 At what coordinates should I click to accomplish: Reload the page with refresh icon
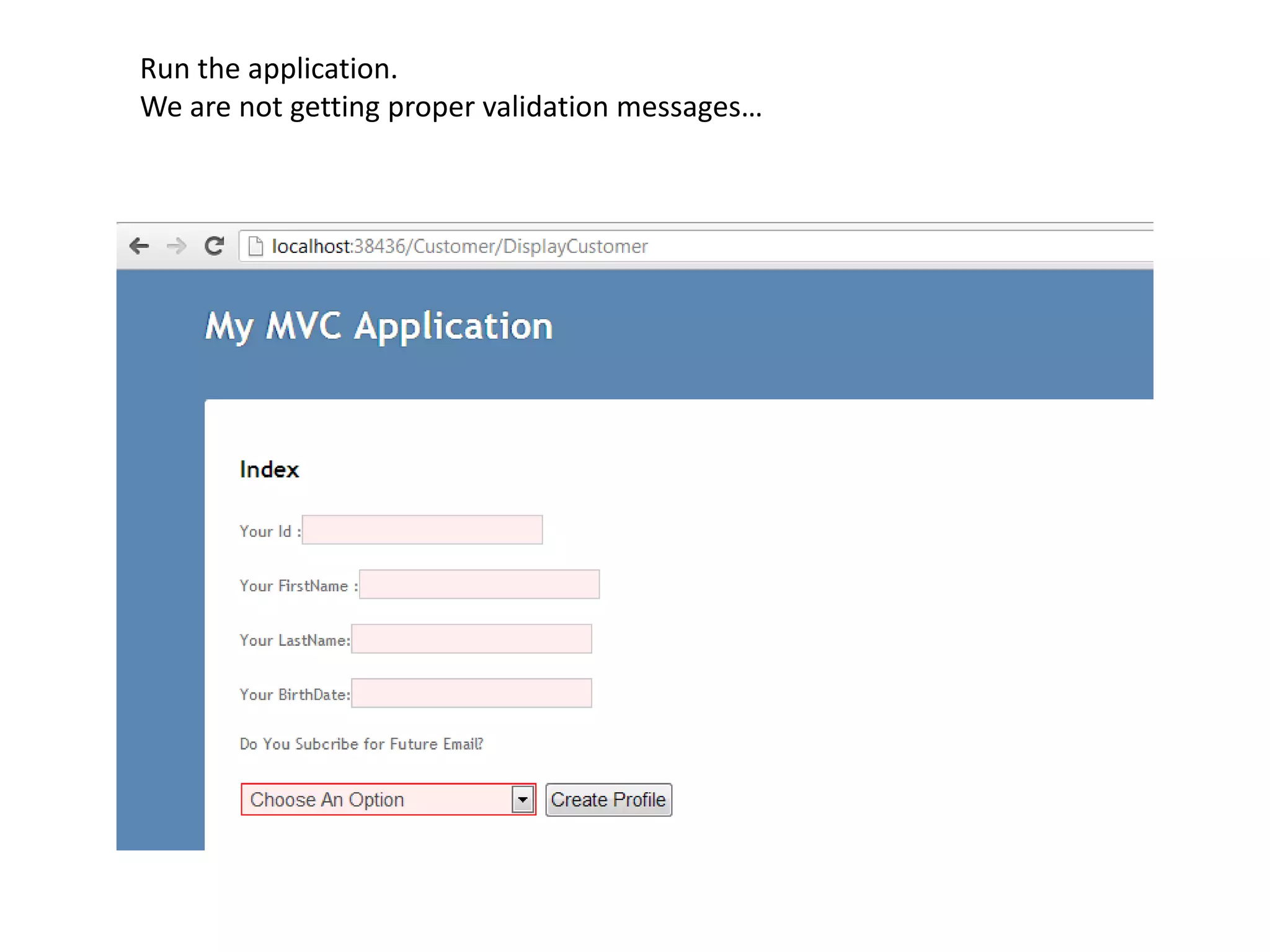(214, 246)
